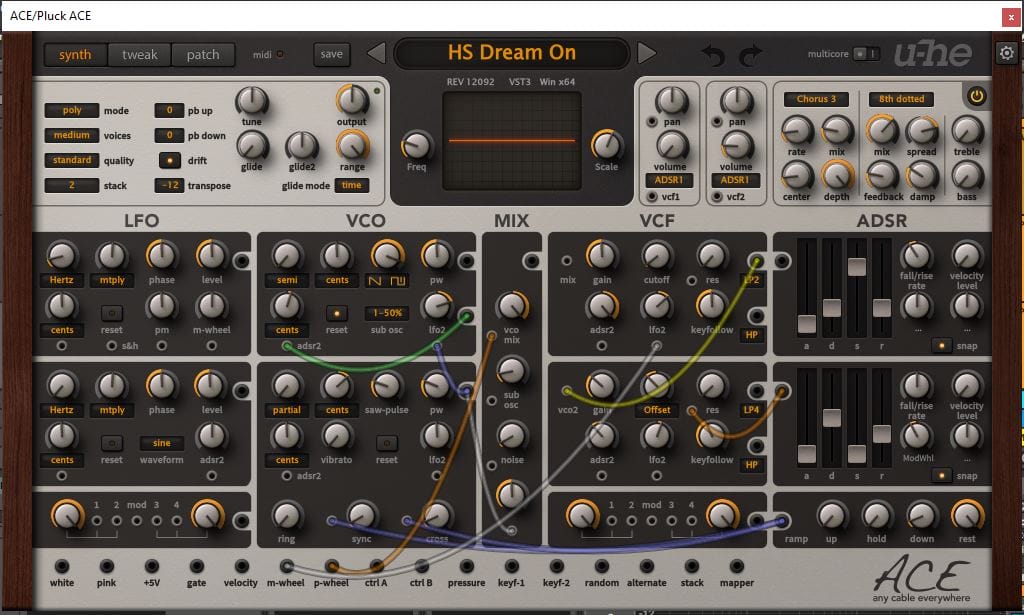Click the pb up value box
Screen dimensions: 1024x615
click(170, 110)
